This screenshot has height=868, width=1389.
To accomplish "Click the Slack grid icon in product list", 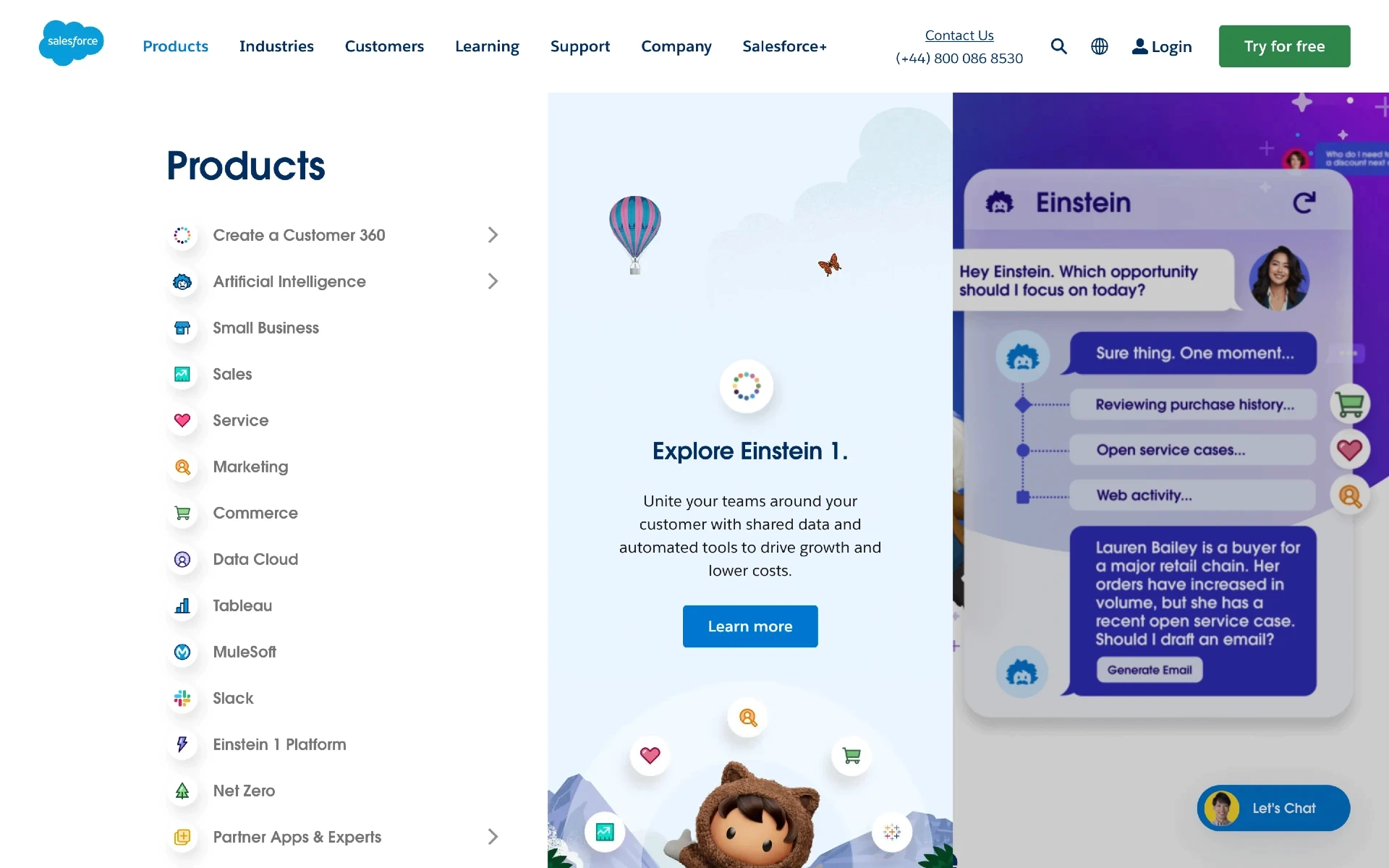I will click(x=182, y=698).
